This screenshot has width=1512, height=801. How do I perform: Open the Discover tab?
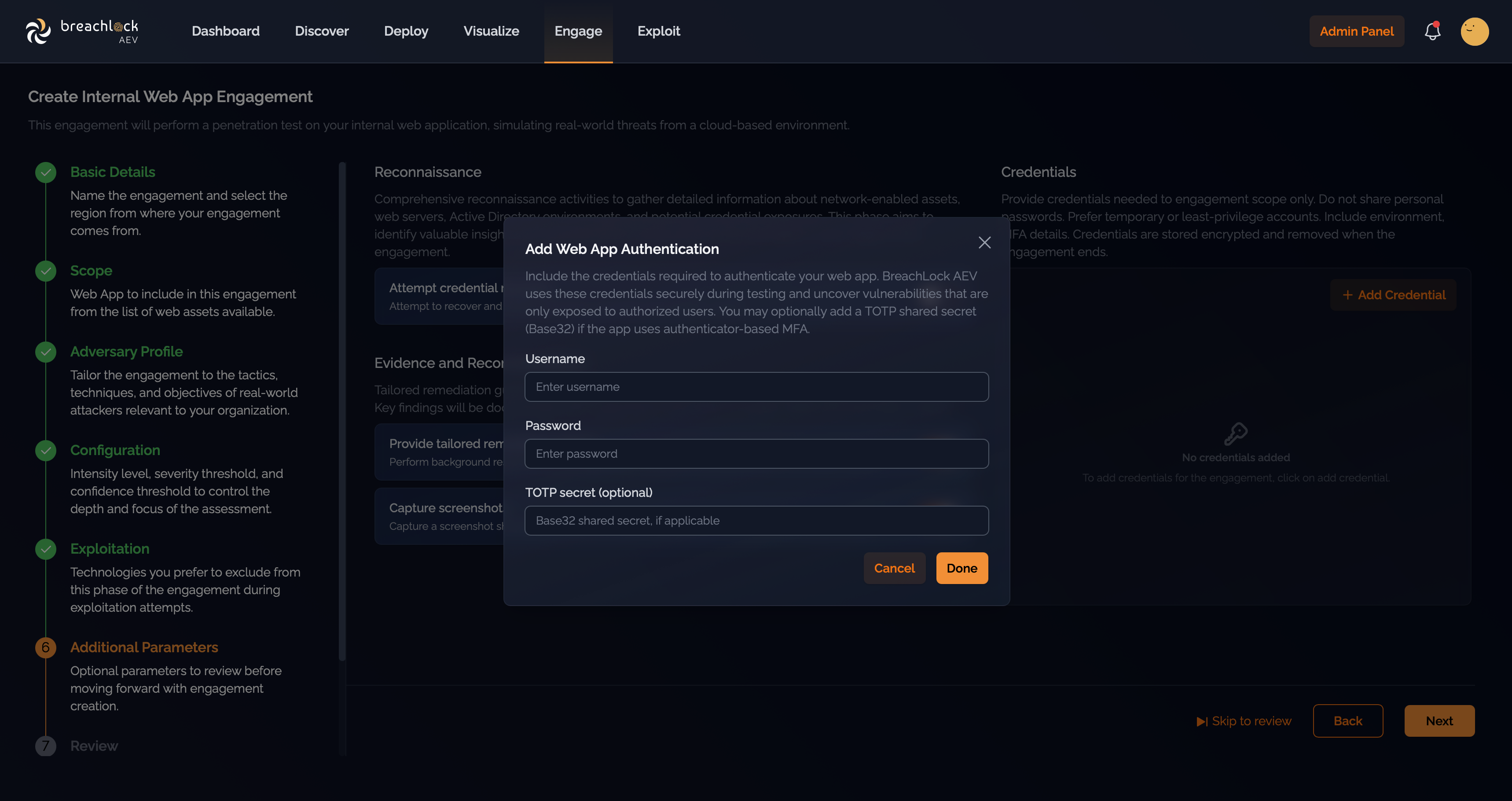pyautogui.click(x=322, y=31)
